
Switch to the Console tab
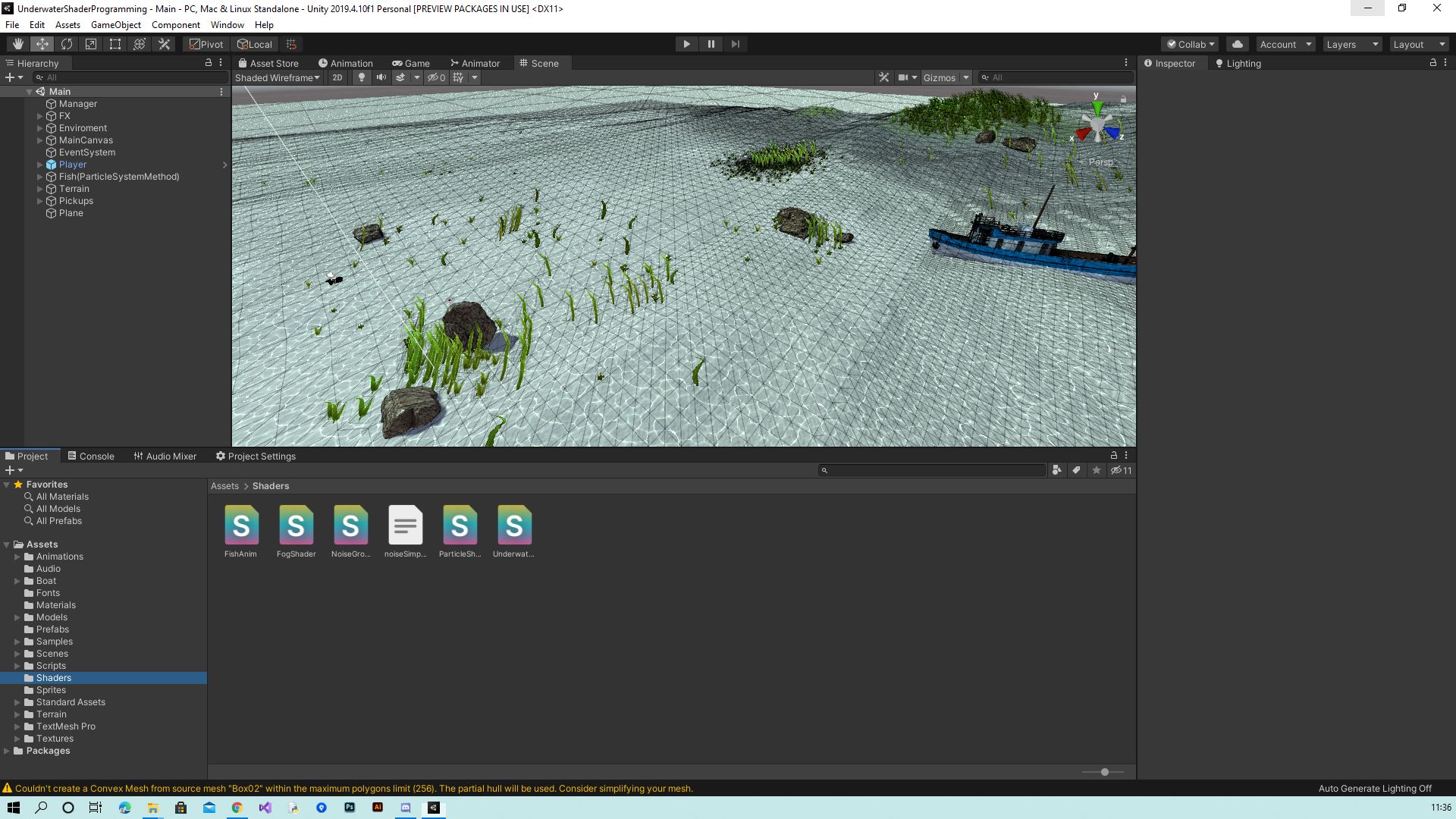[91, 456]
